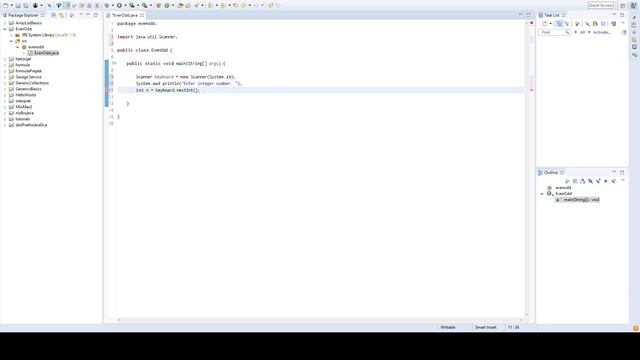
Task: Click Writable in the status bar
Action: coord(448,327)
